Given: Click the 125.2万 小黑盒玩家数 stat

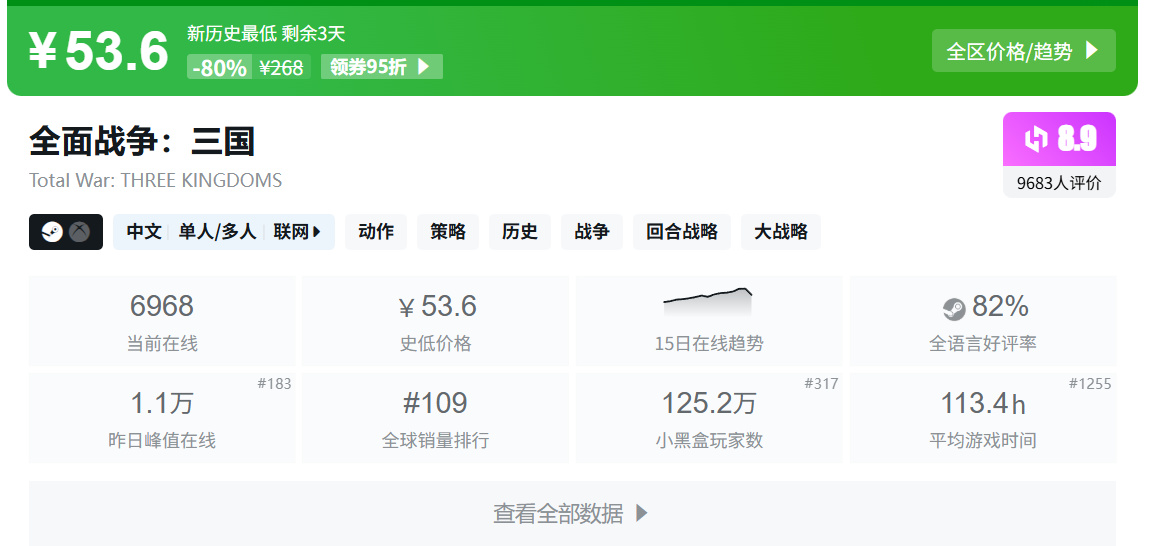Looking at the screenshot, I should coord(709,418).
